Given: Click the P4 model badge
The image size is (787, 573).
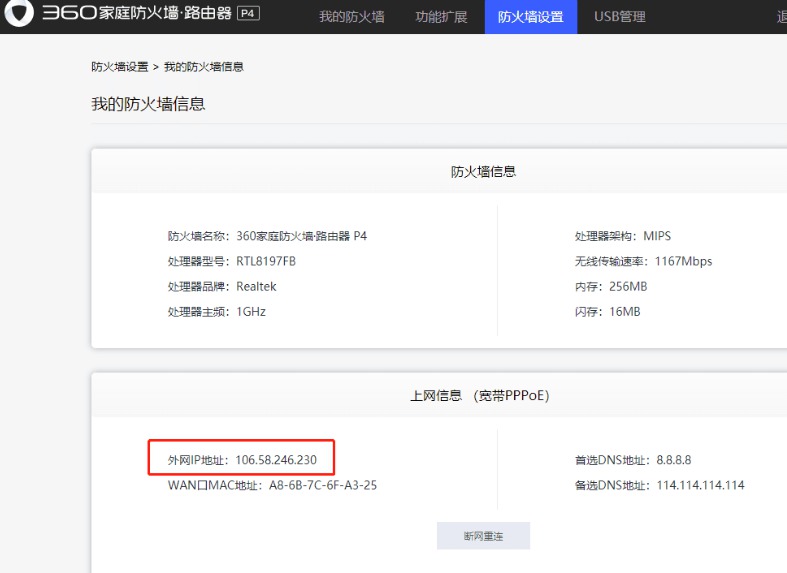Looking at the screenshot, I should [x=248, y=13].
